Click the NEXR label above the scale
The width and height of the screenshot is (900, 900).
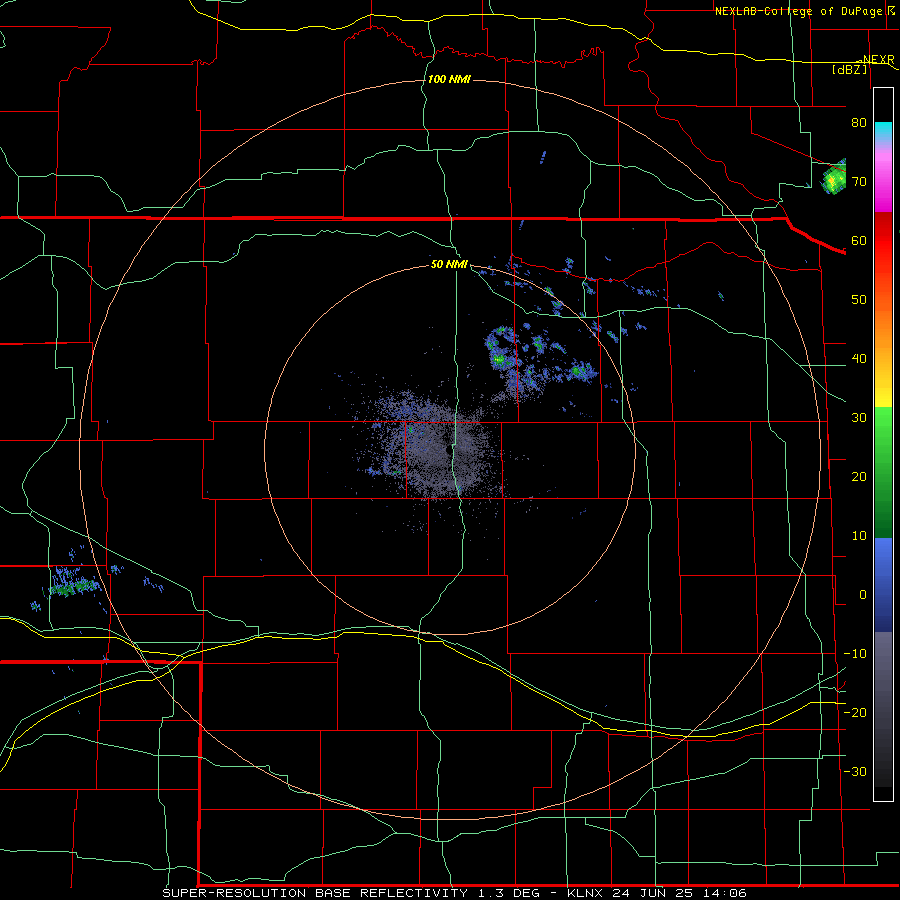click(878, 59)
